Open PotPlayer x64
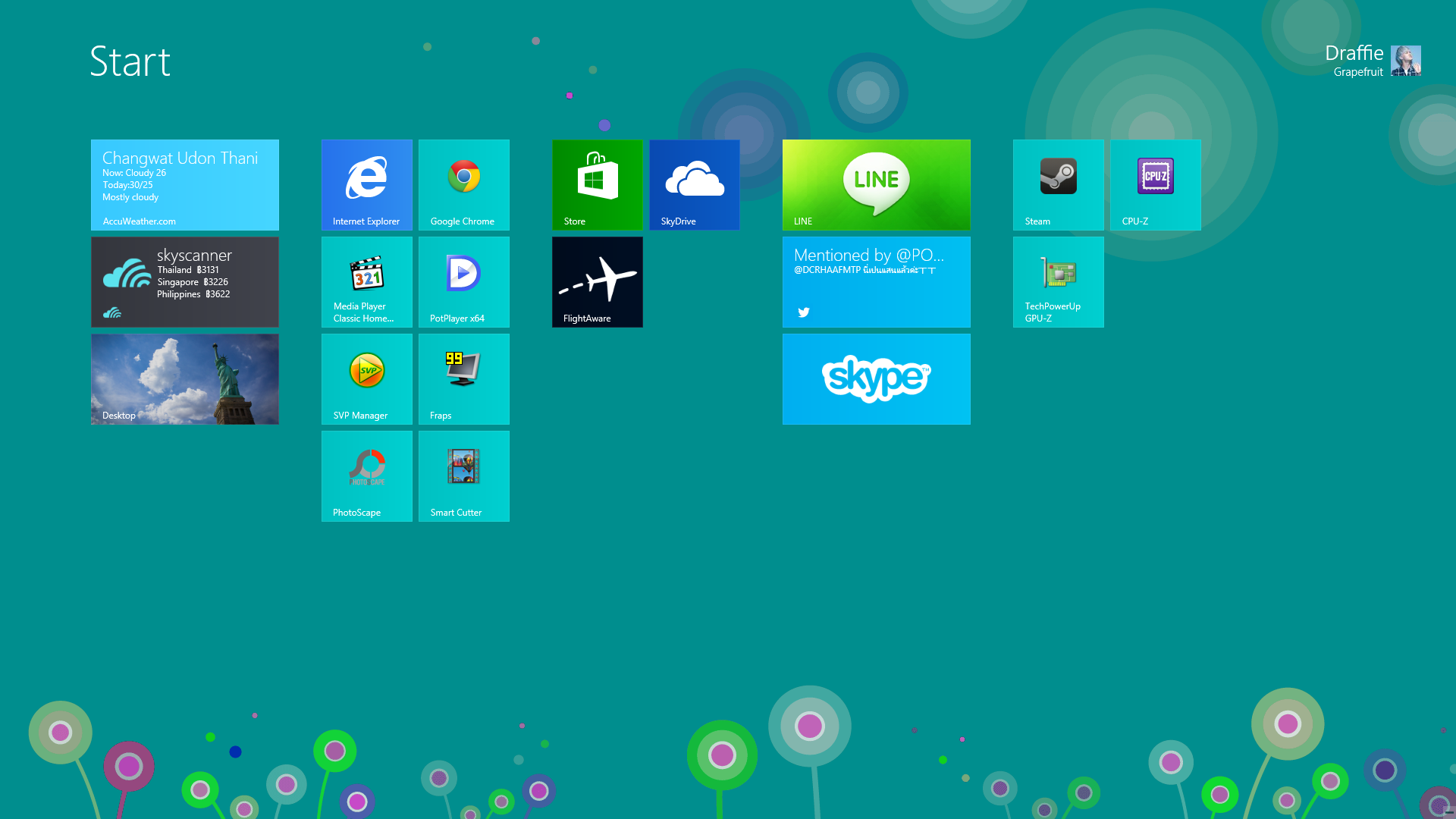Viewport: 1456px width, 819px height. click(x=464, y=281)
